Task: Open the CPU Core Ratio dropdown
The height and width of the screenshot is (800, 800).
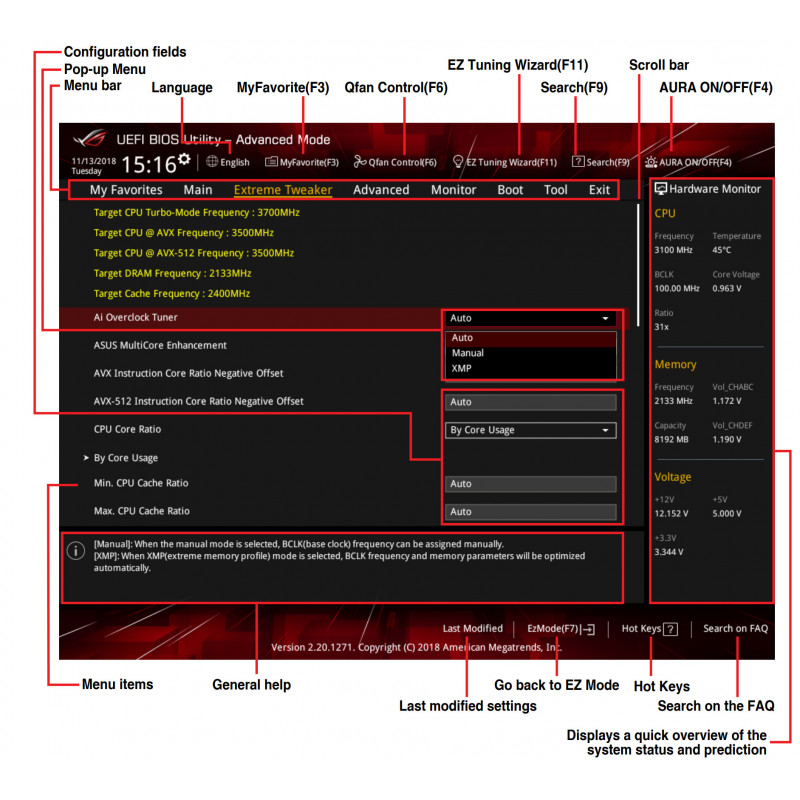Action: pyautogui.click(x=531, y=430)
